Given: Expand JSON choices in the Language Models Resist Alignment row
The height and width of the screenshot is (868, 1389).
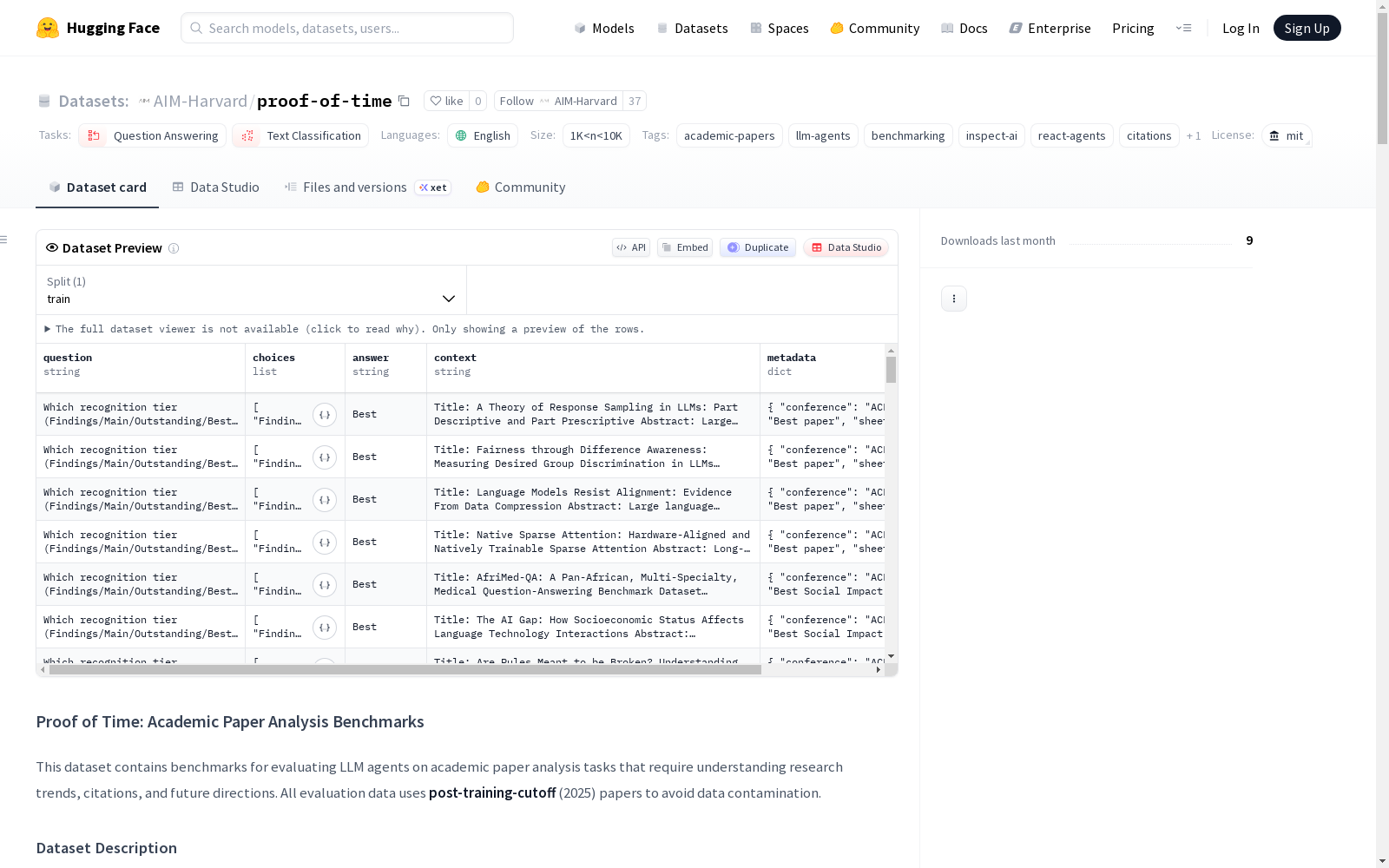Looking at the screenshot, I should [325, 500].
